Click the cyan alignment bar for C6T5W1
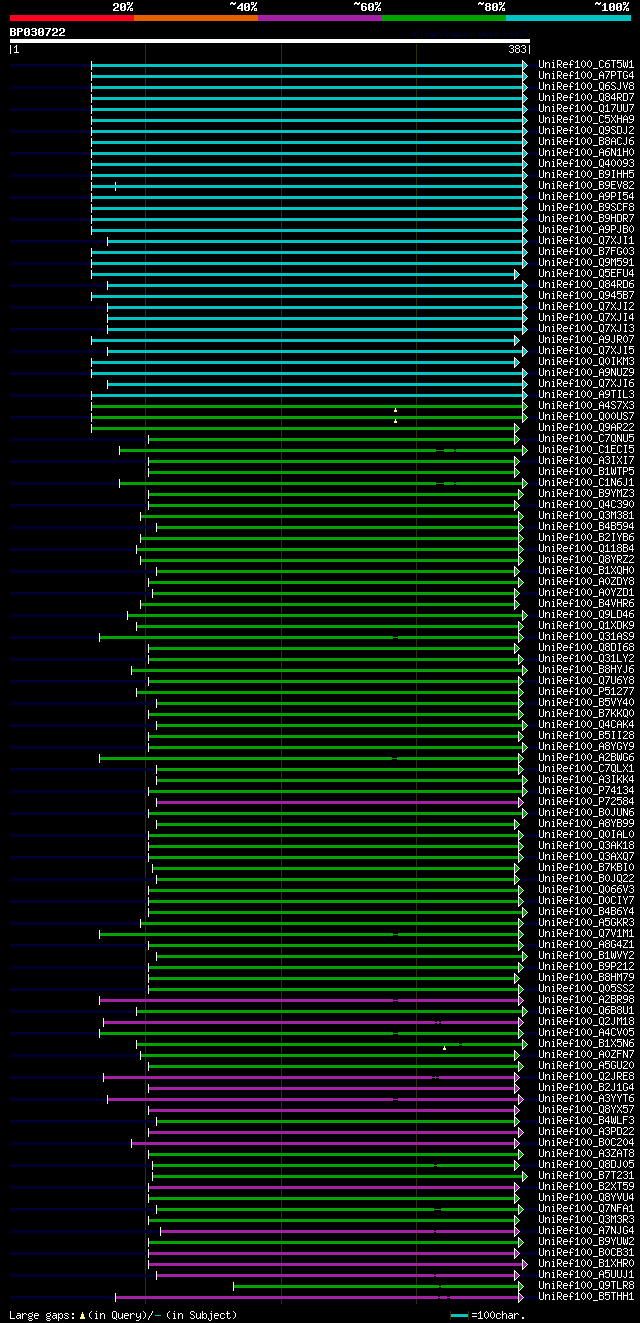This screenshot has height=1323, width=640. [x=309, y=64]
